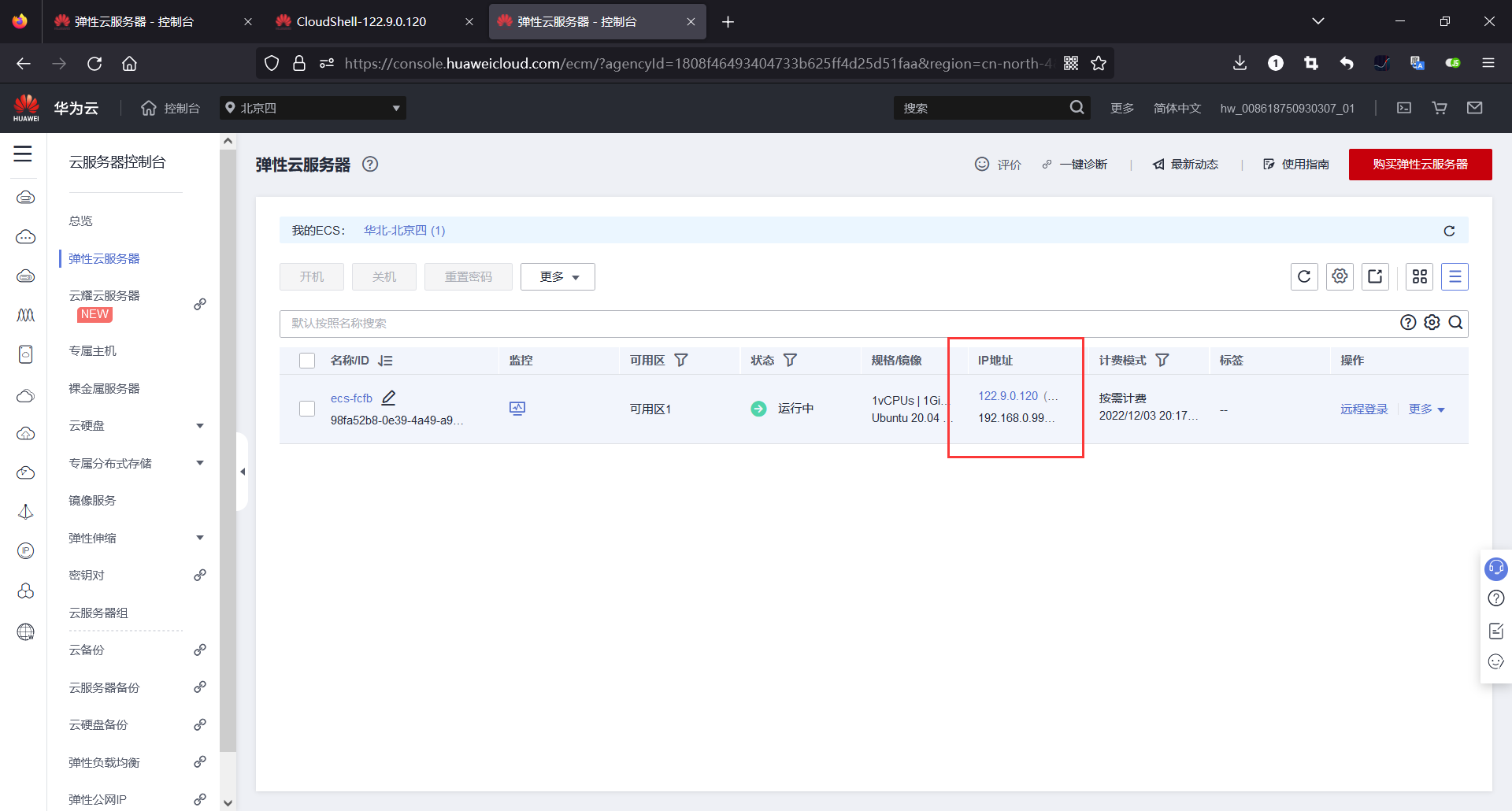Expand 更多 actions for ecs-fcfb row

pos(1426,409)
